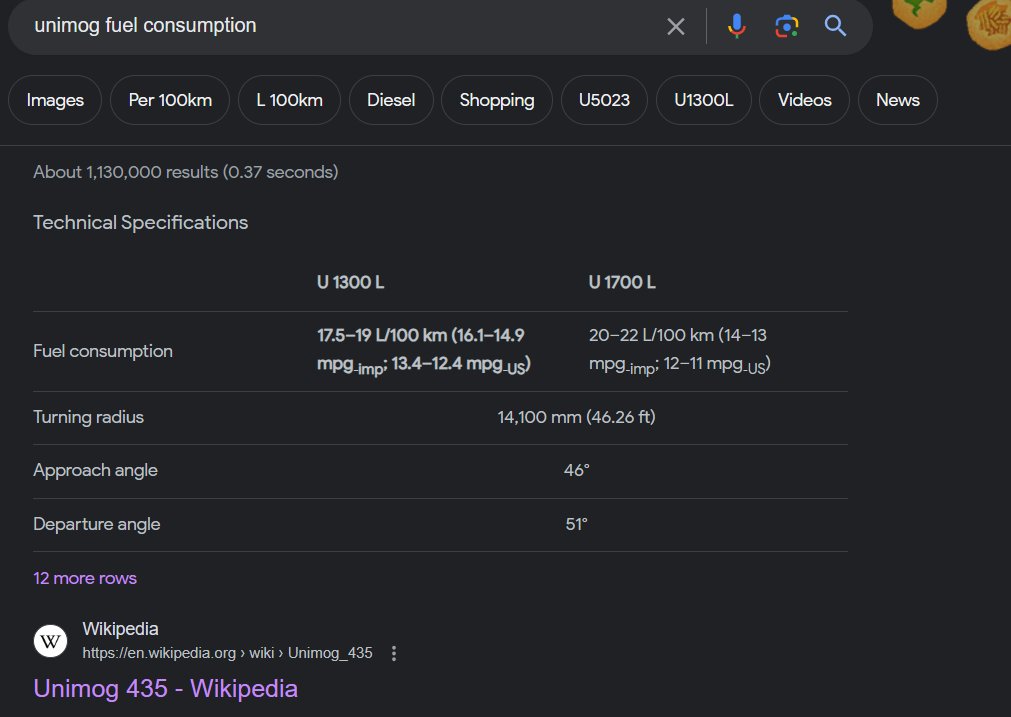Screen dimensions: 1011x717
Task: Apply the Diesel filter chip
Action: (391, 100)
